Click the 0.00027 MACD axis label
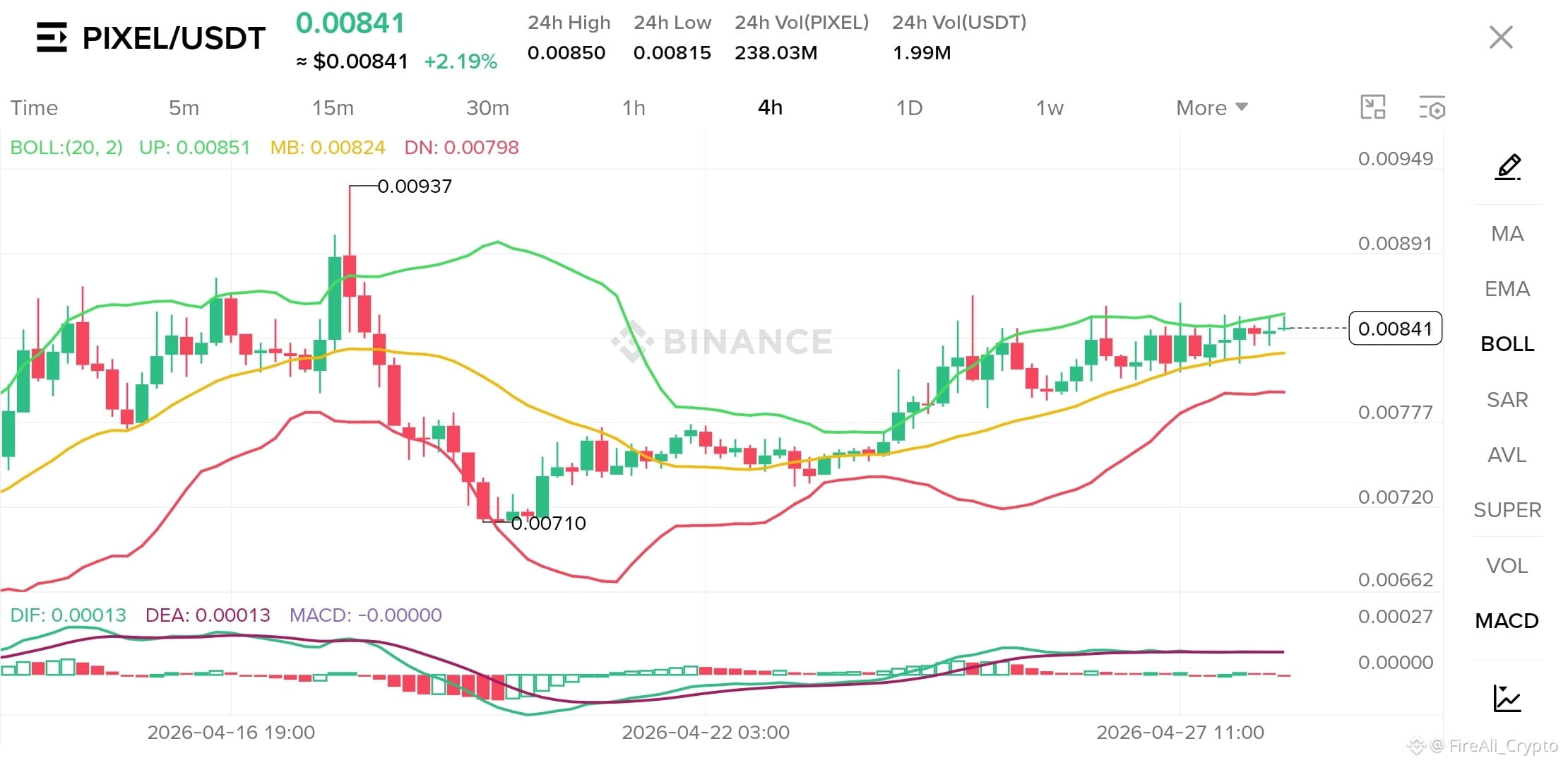1568x763 pixels. (1396, 616)
